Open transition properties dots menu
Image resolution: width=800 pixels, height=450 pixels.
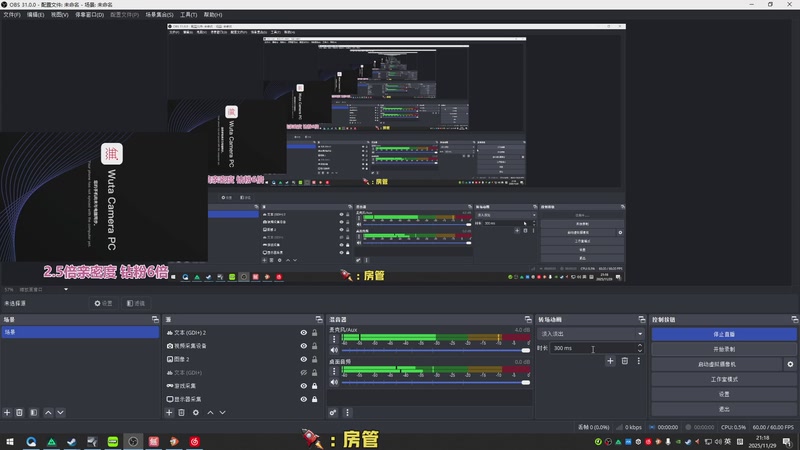pos(638,361)
